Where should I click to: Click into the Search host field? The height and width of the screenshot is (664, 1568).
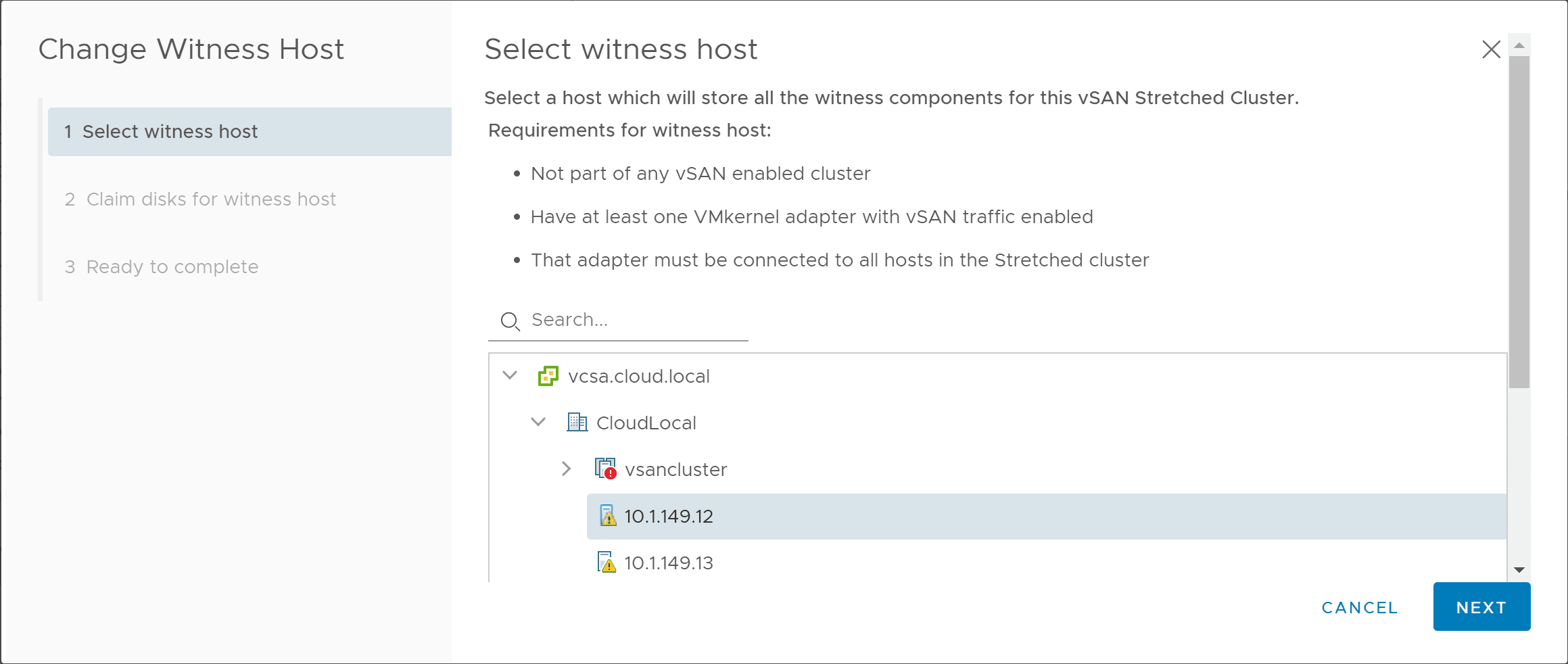[636, 320]
